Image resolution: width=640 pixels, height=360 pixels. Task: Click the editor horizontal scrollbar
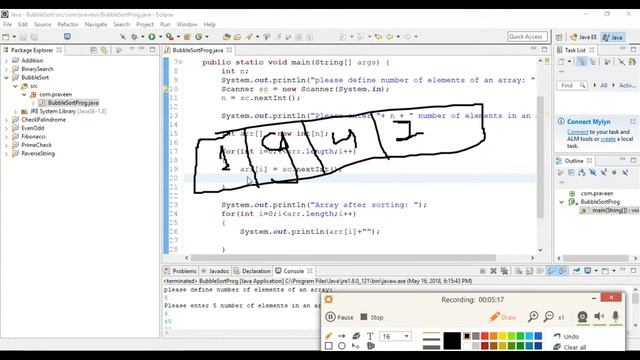343,258
